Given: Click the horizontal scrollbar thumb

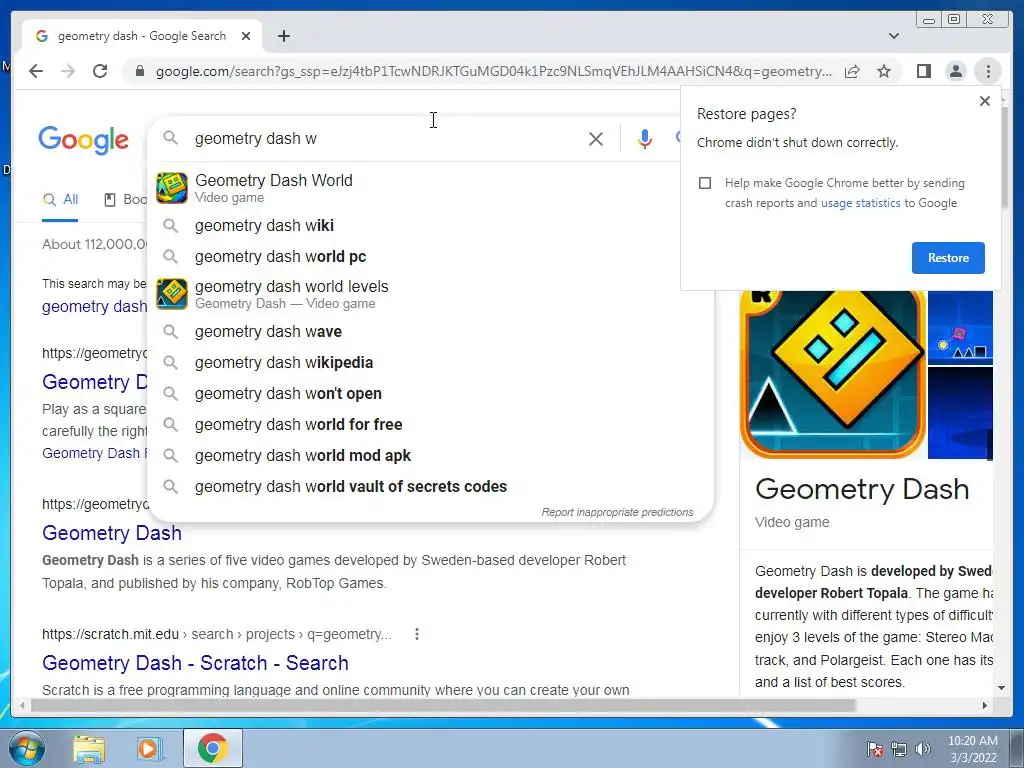Looking at the screenshot, I should 443,706.
